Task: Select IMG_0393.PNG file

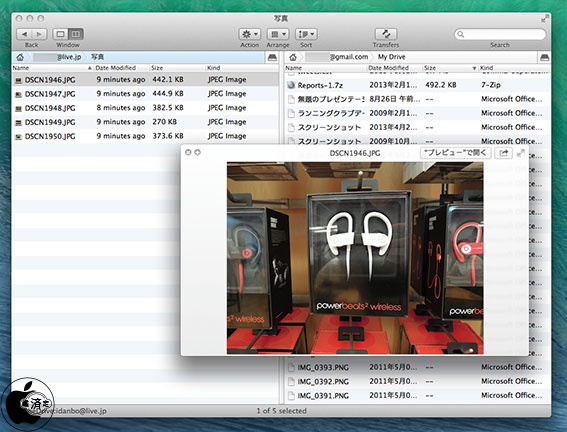Action: [417, 367]
